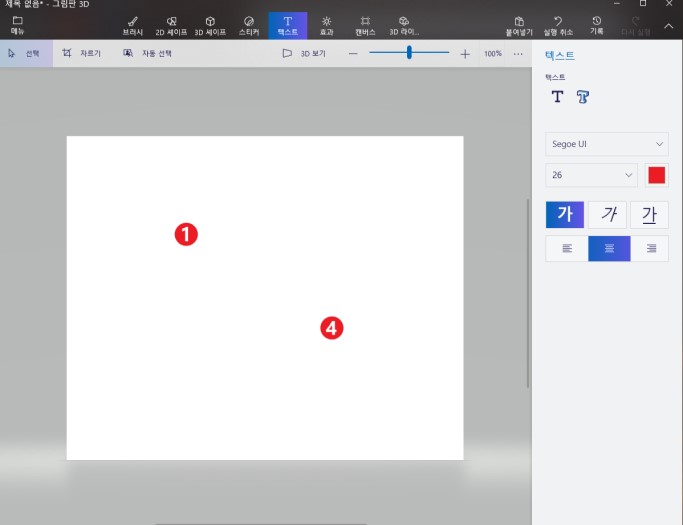Activate the 자동 선택 magic select tool
Screen dimensions: 683x525
tap(147, 53)
